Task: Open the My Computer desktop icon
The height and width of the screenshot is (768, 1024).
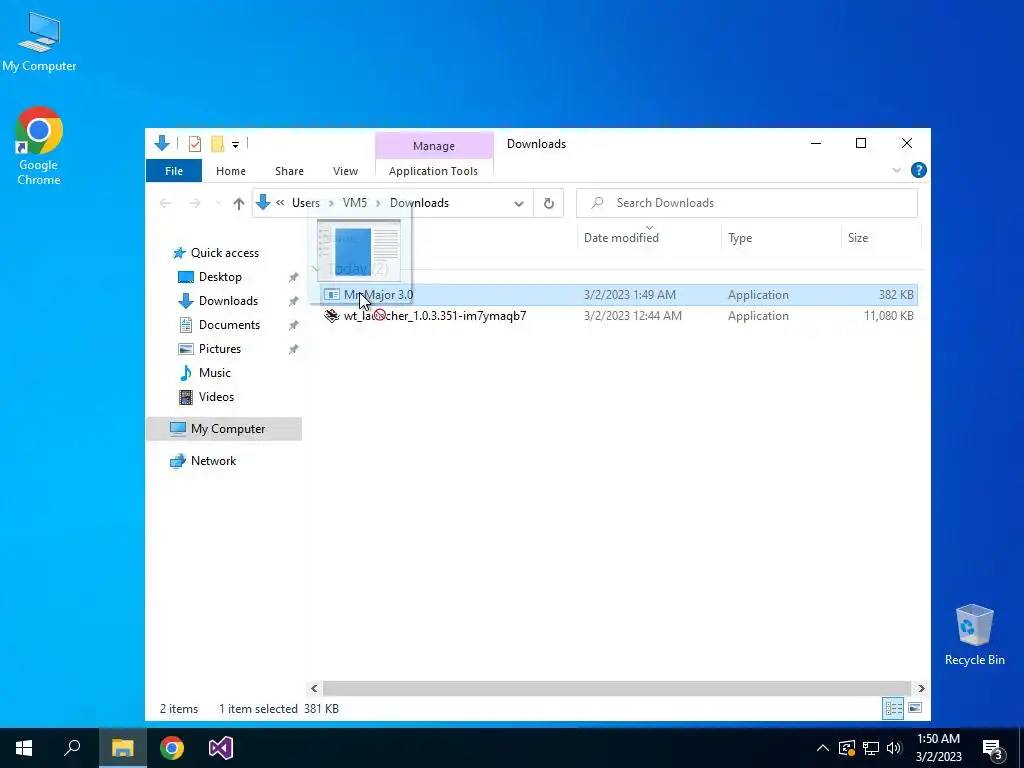Action: pyautogui.click(x=39, y=42)
